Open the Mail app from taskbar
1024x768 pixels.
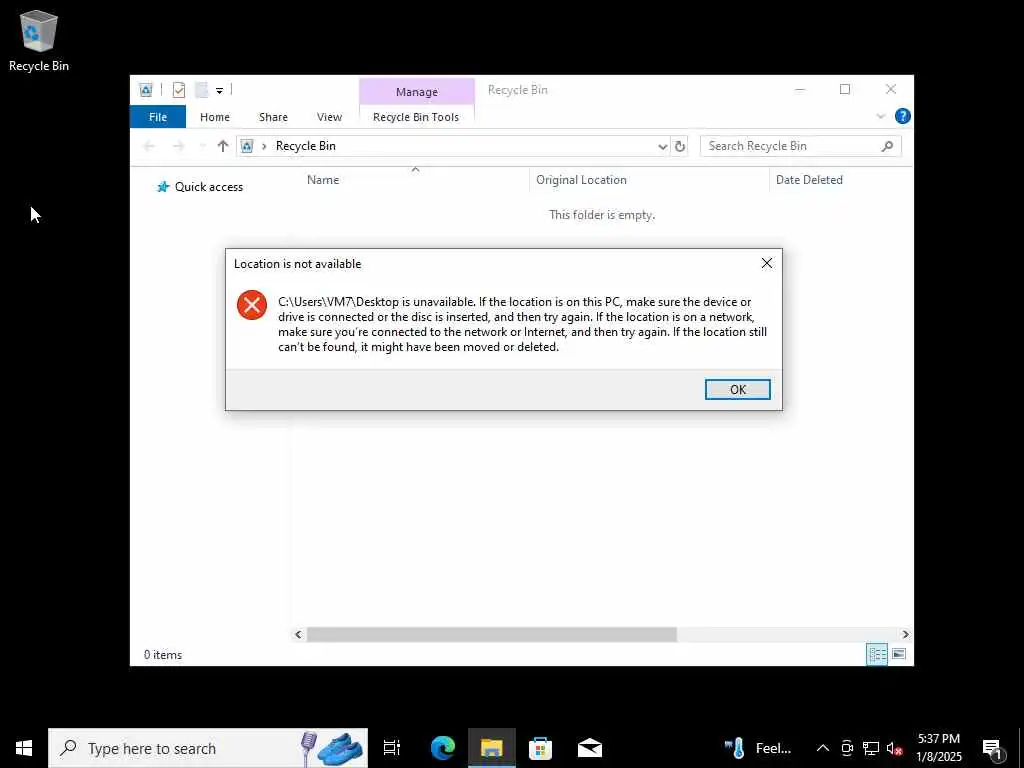click(x=590, y=748)
